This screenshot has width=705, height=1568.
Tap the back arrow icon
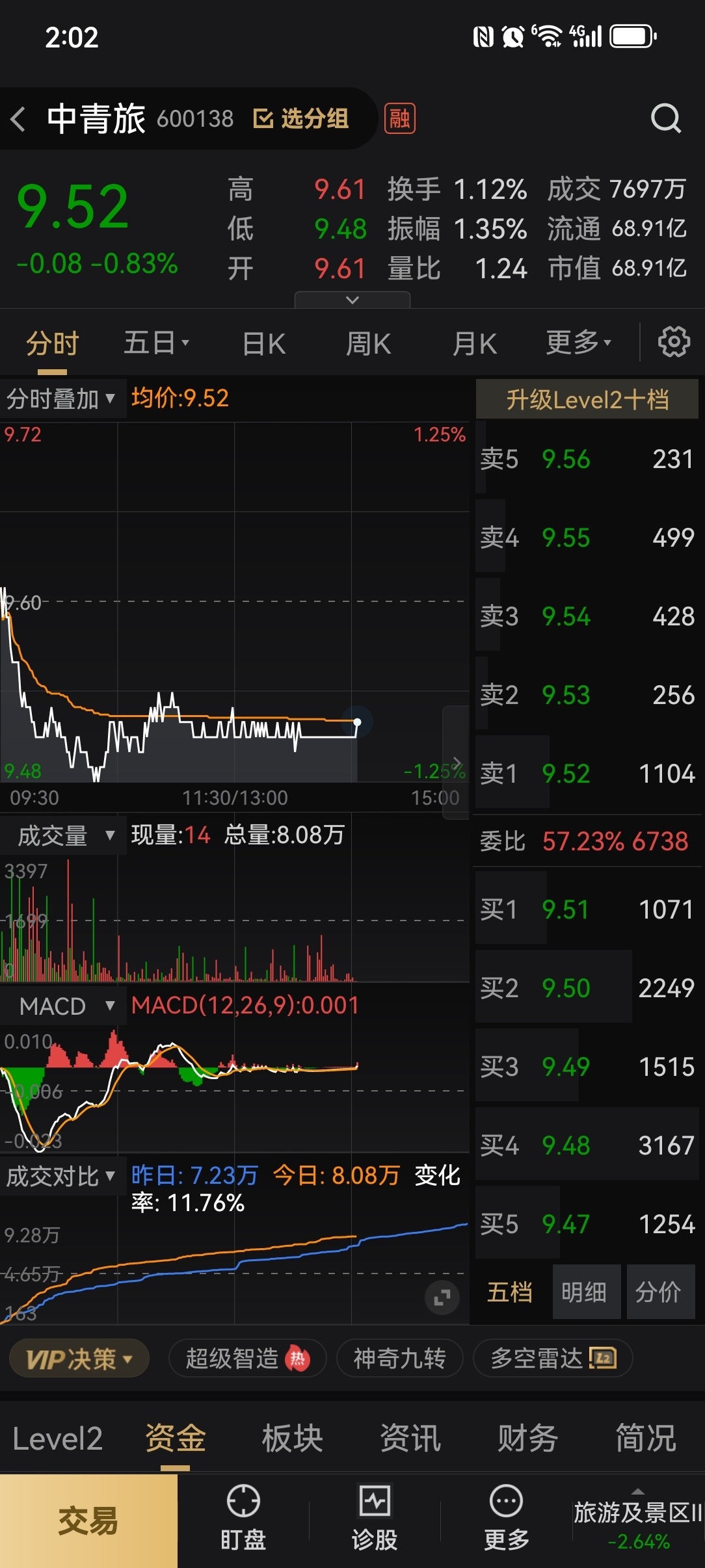[x=18, y=119]
